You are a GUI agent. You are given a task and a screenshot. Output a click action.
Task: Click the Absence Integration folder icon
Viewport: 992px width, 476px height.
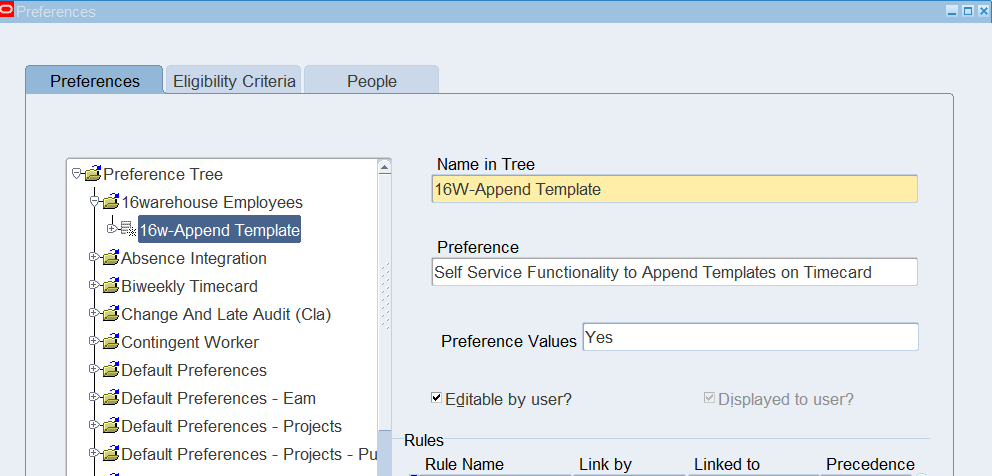pyautogui.click(x=110, y=259)
